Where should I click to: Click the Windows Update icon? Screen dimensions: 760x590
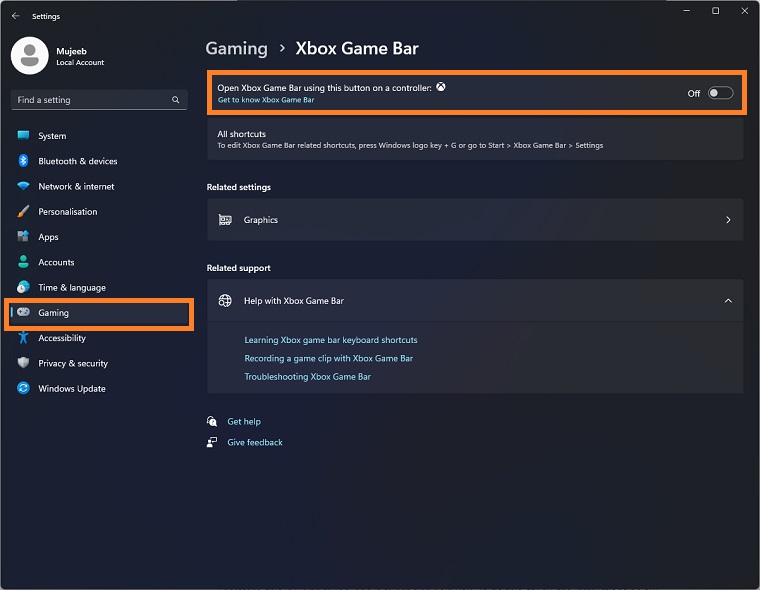tap(23, 388)
